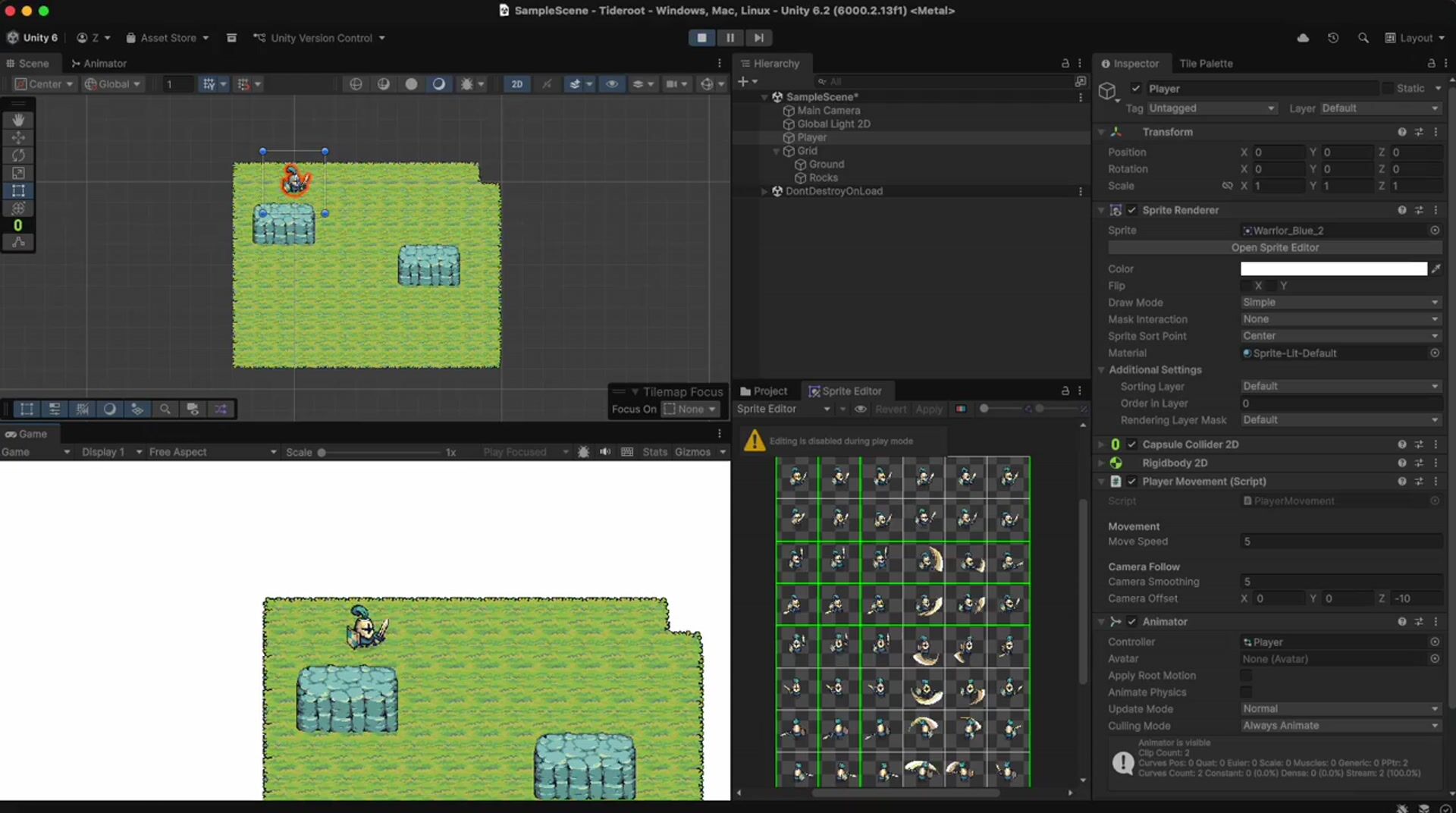Open the Draw Mode dropdown

(x=1339, y=303)
